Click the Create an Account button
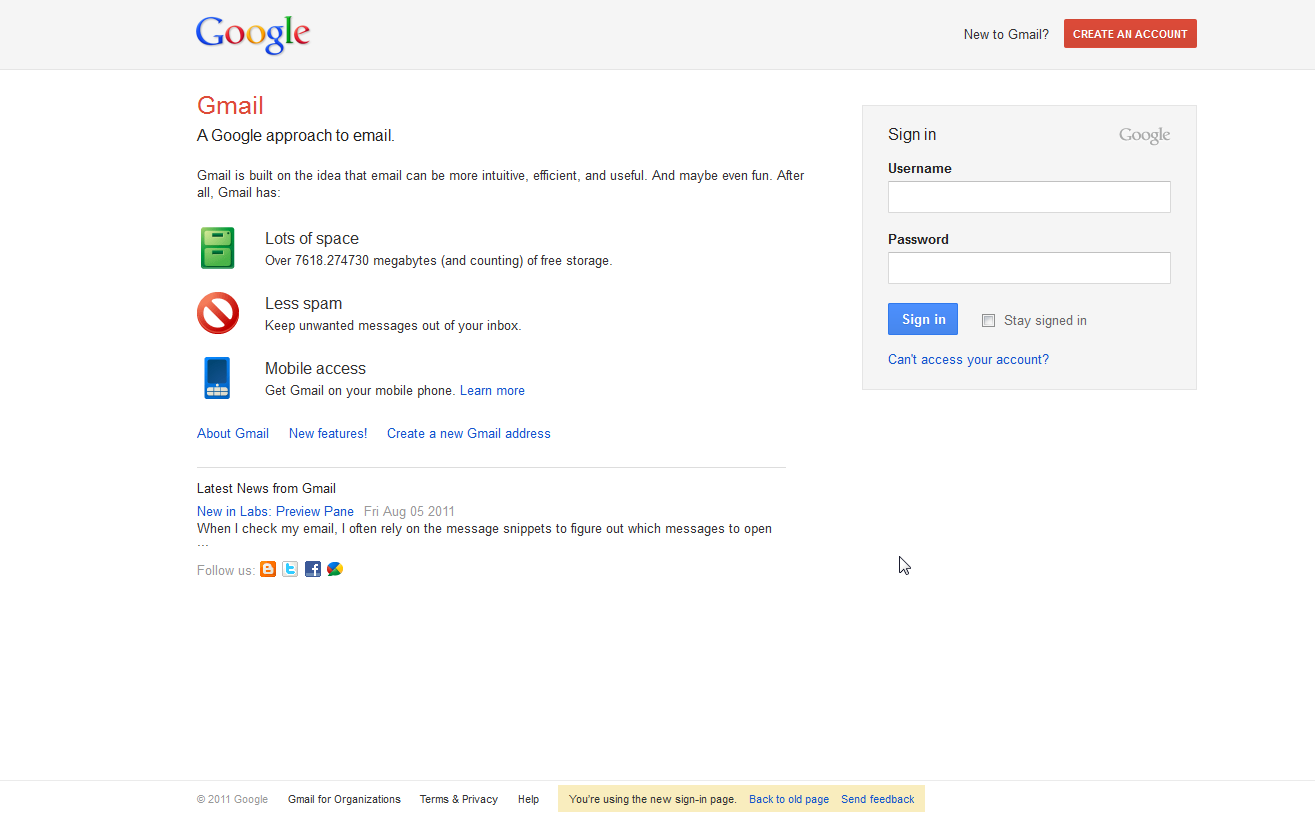This screenshot has height=815, width=1315. click(1130, 34)
